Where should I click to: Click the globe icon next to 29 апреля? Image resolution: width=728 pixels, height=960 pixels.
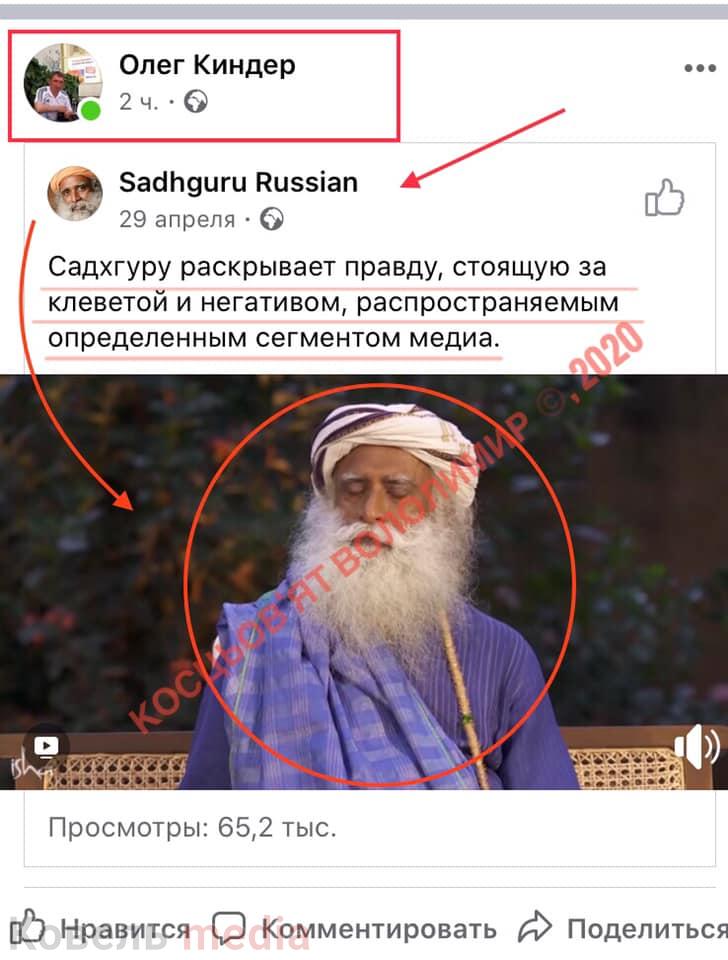272,219
